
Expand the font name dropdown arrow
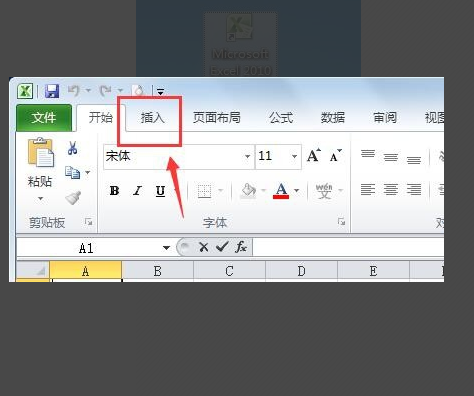[x=247, y=156]
